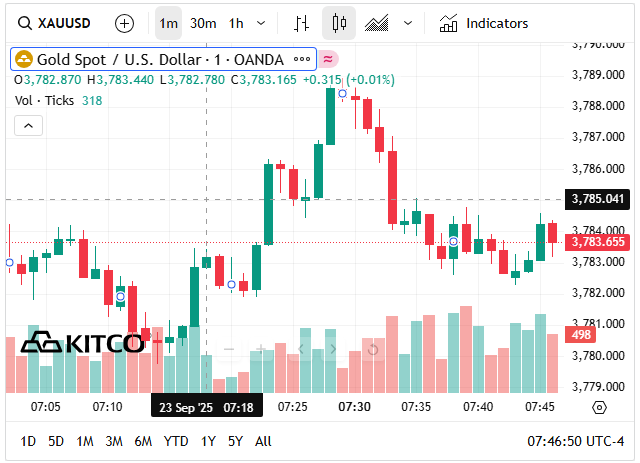
Task: Open the legend's three-dot more menu
Action: click(301, 59)
